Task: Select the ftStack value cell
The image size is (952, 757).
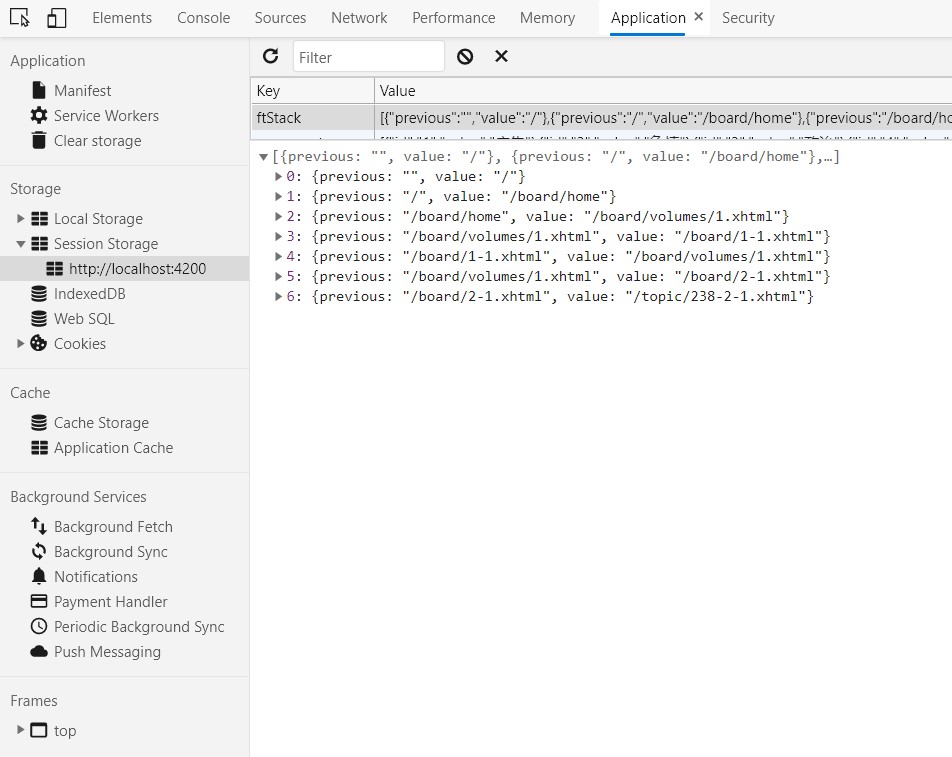Action: tap(663, 117)
